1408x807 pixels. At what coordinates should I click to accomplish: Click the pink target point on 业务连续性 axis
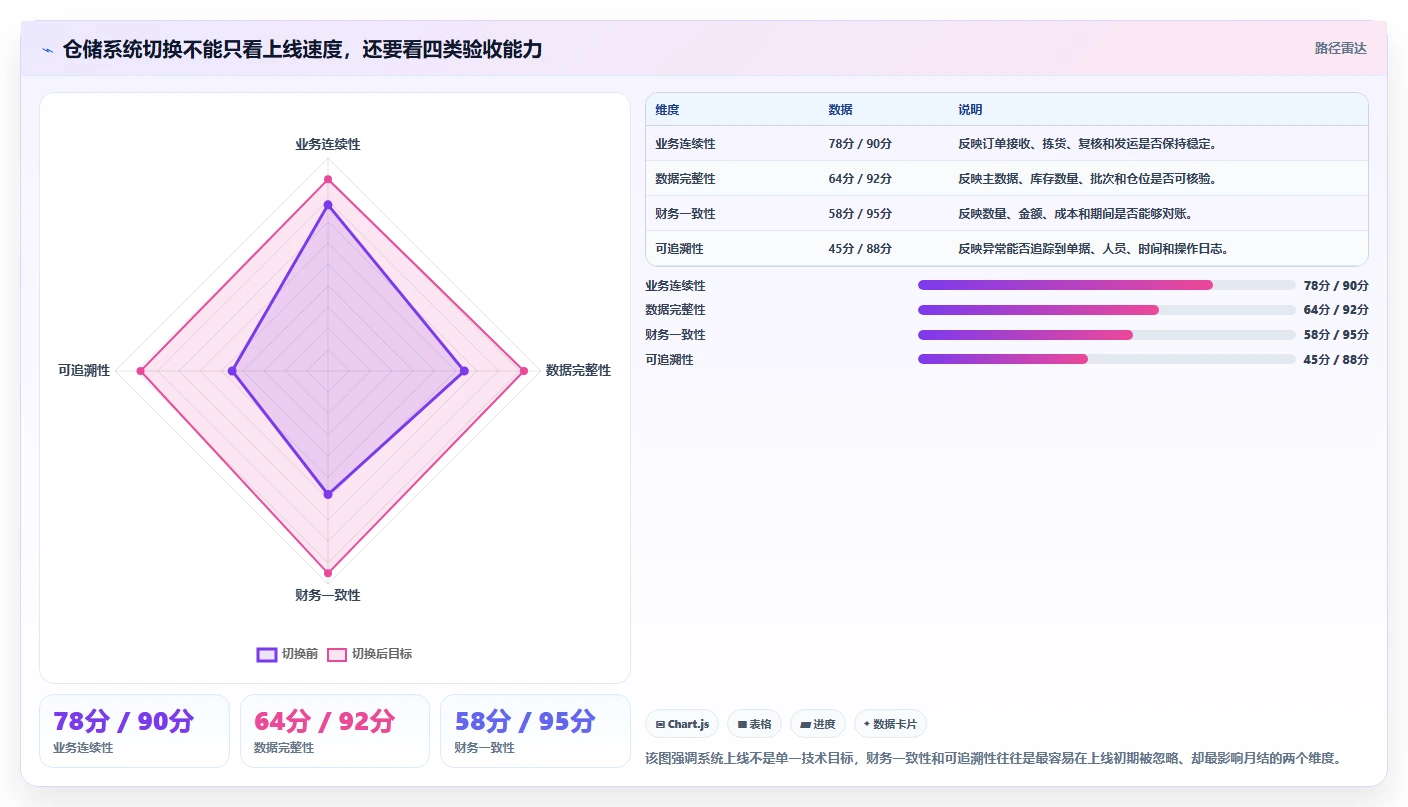pos(328,179)
